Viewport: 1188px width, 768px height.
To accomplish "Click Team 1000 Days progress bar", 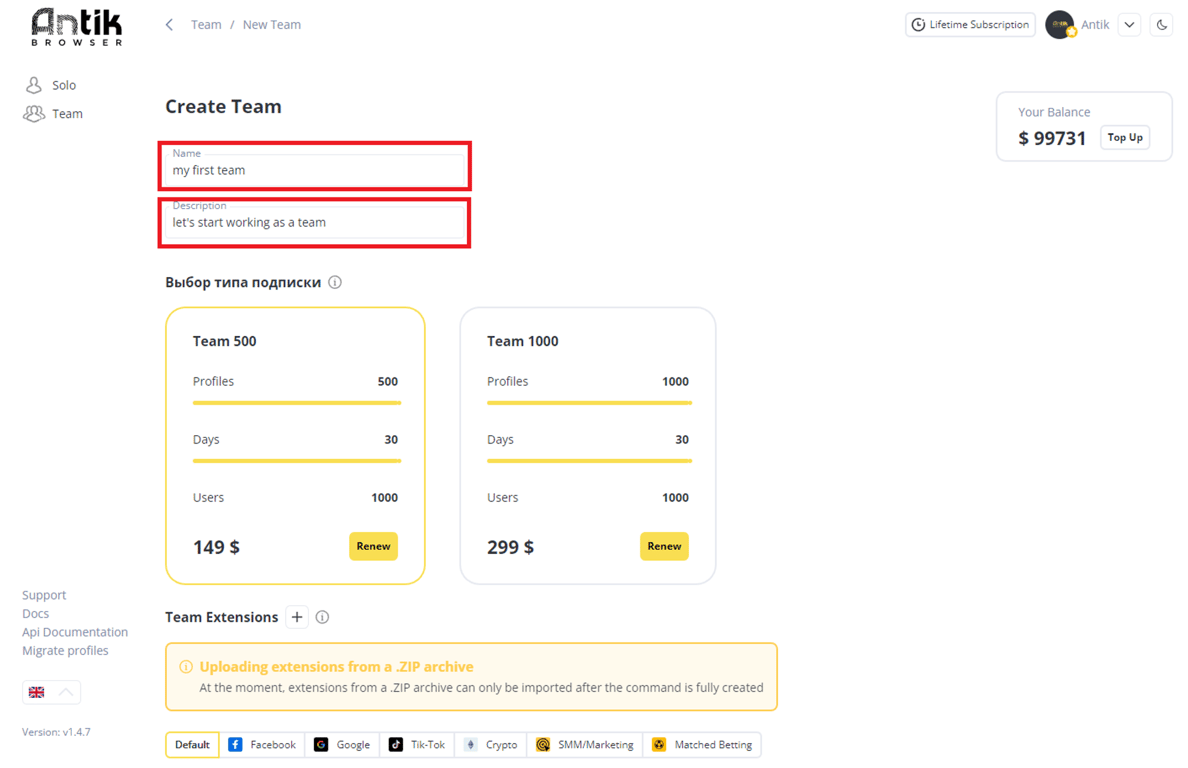I will (x=589, y=460).
